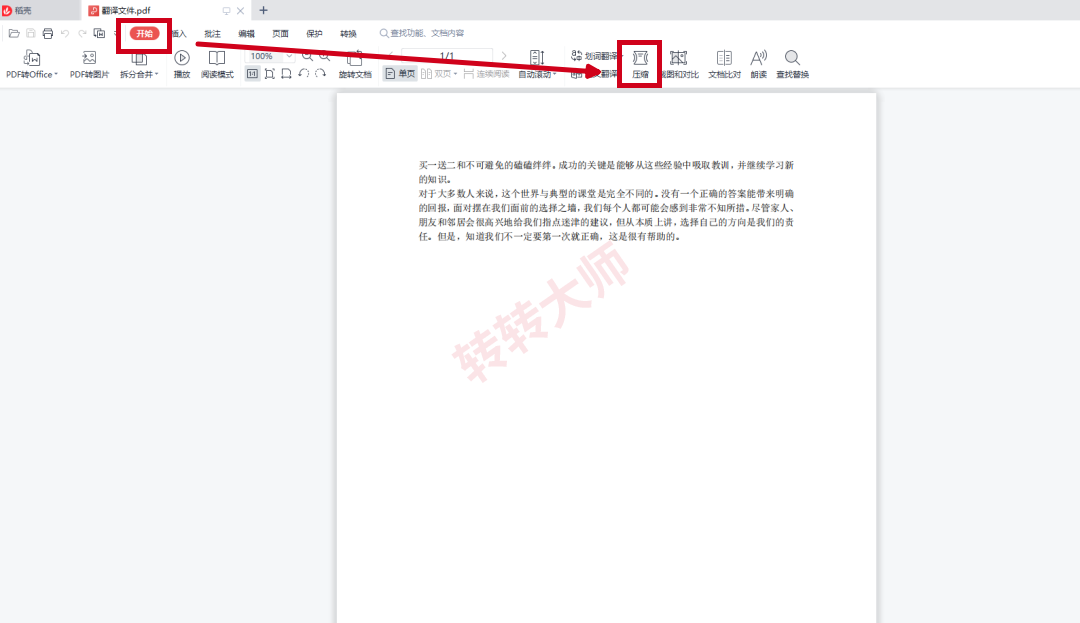Viewport: 1080px width, 623px height.
Task: Click the zoom out magnifier icon
Action: tap(307, 56)
